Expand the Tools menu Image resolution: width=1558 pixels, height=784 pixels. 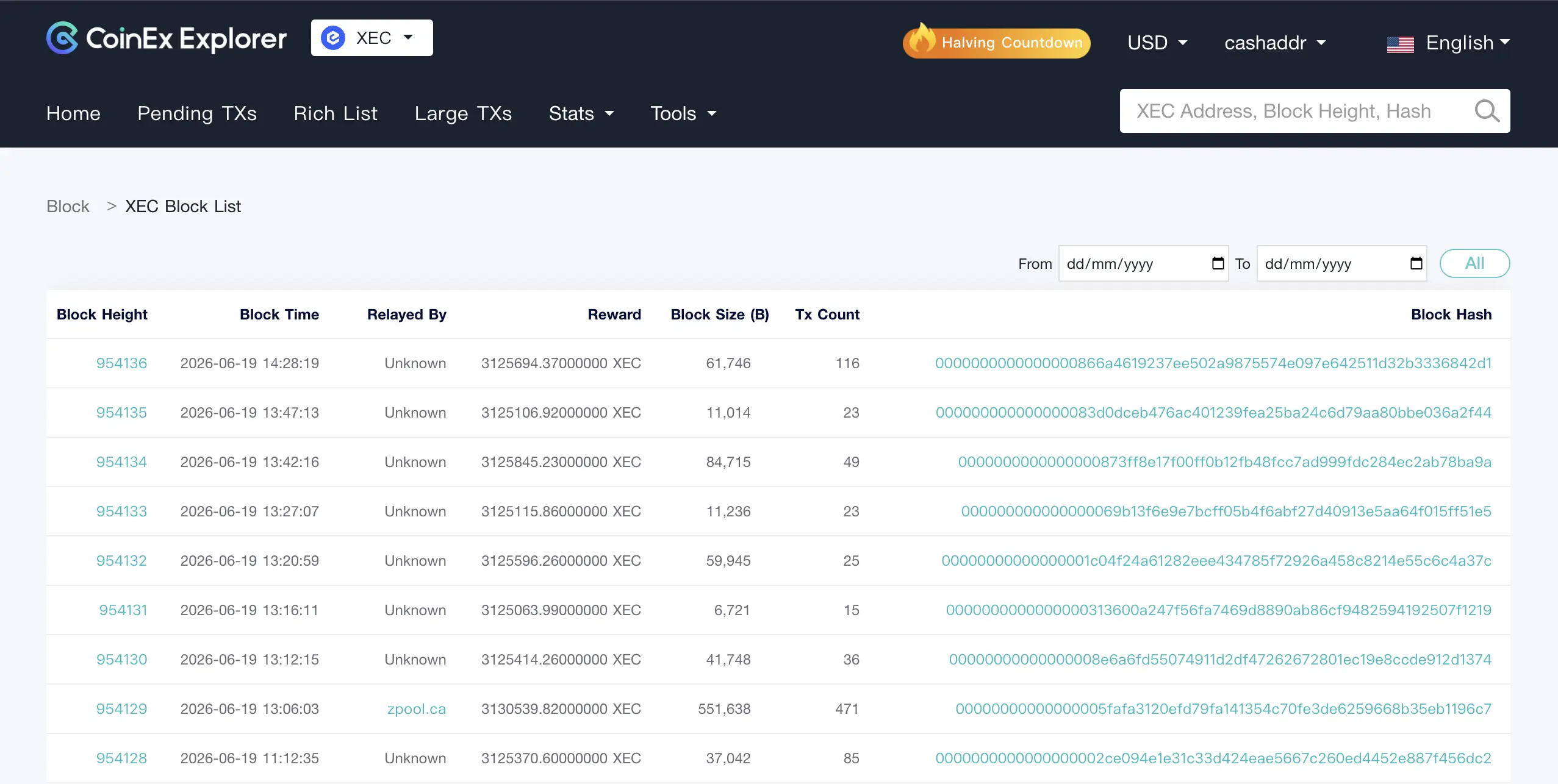coord(683,113)
